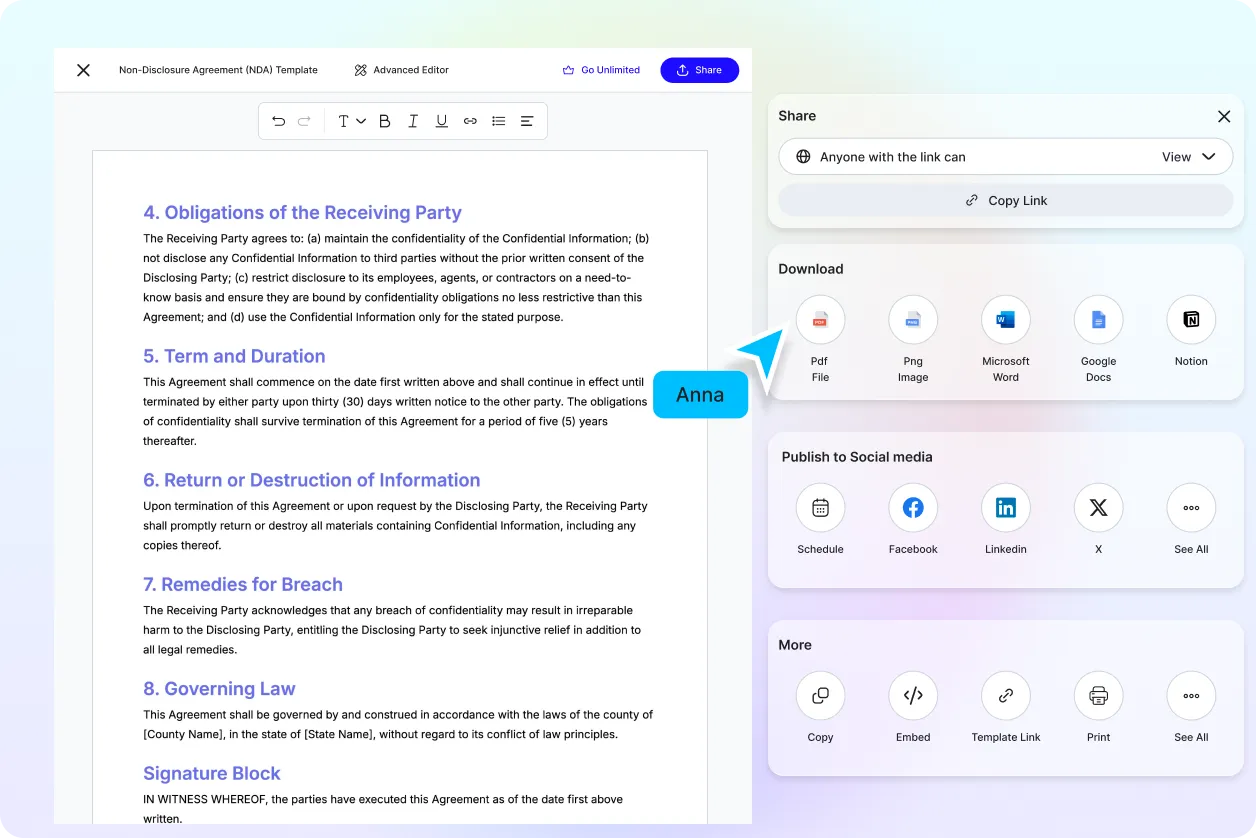Post the document to X

(1098, 507)
